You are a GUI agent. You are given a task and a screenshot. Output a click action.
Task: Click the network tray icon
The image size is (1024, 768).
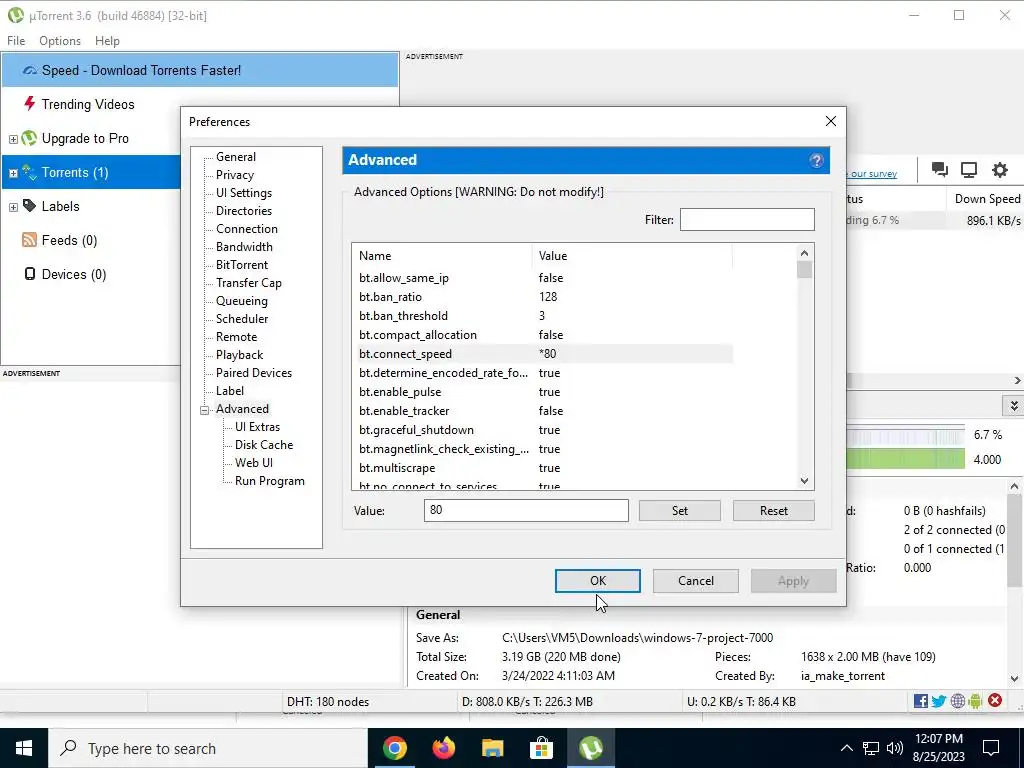(x=871, y=748)
